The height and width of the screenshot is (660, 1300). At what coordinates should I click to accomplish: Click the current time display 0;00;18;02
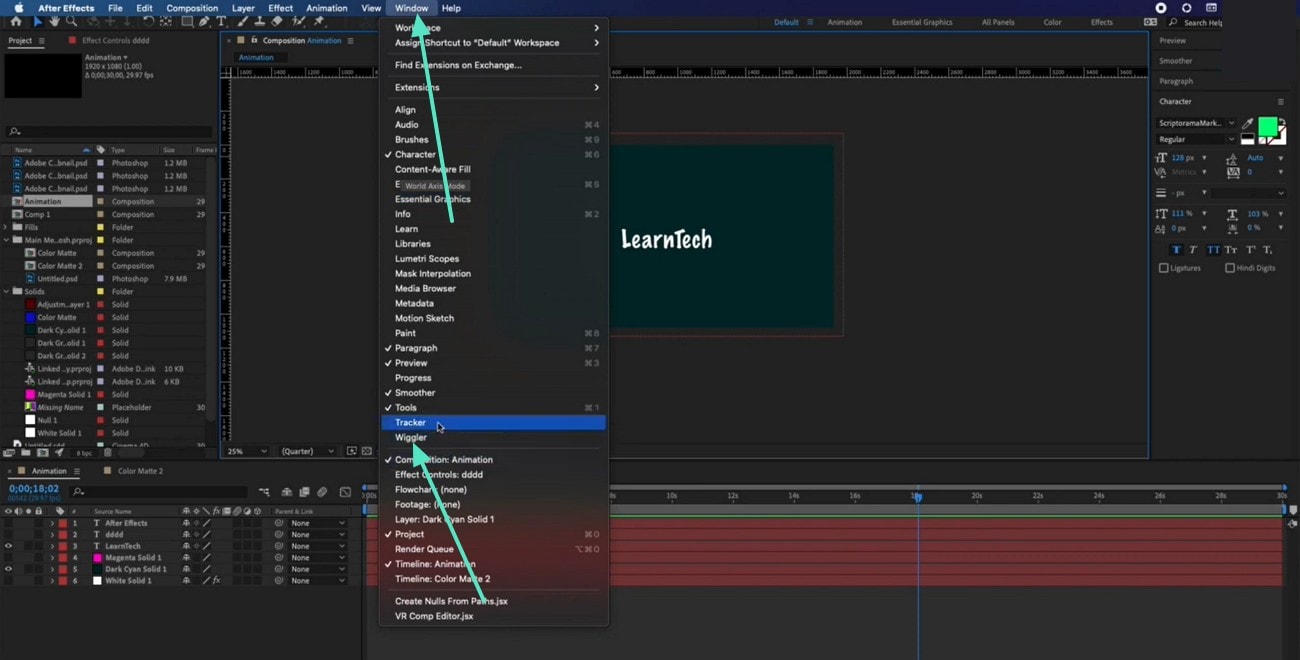[x=33, y=491]
